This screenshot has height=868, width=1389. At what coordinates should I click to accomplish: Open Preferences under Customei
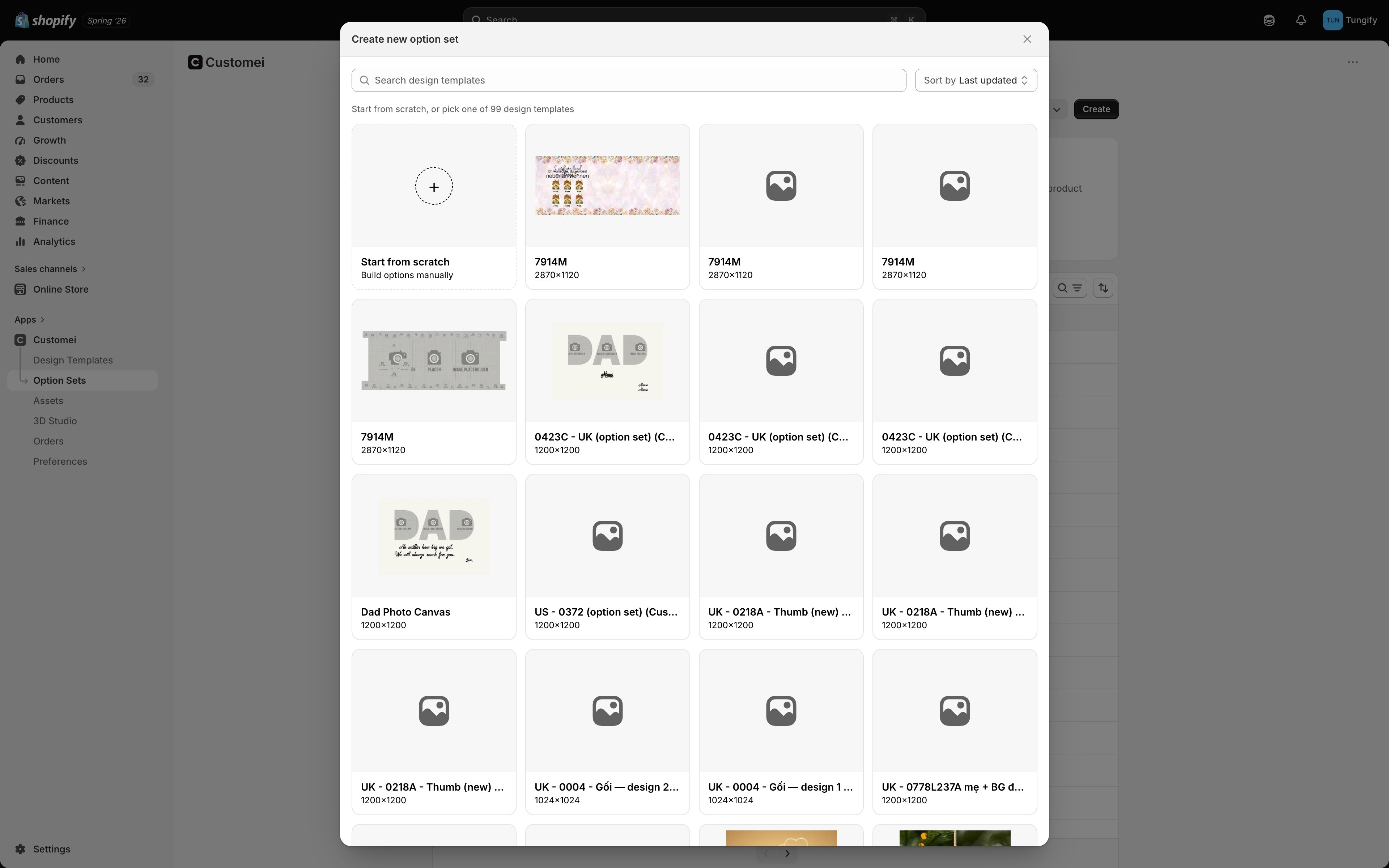tap(60, 461)
